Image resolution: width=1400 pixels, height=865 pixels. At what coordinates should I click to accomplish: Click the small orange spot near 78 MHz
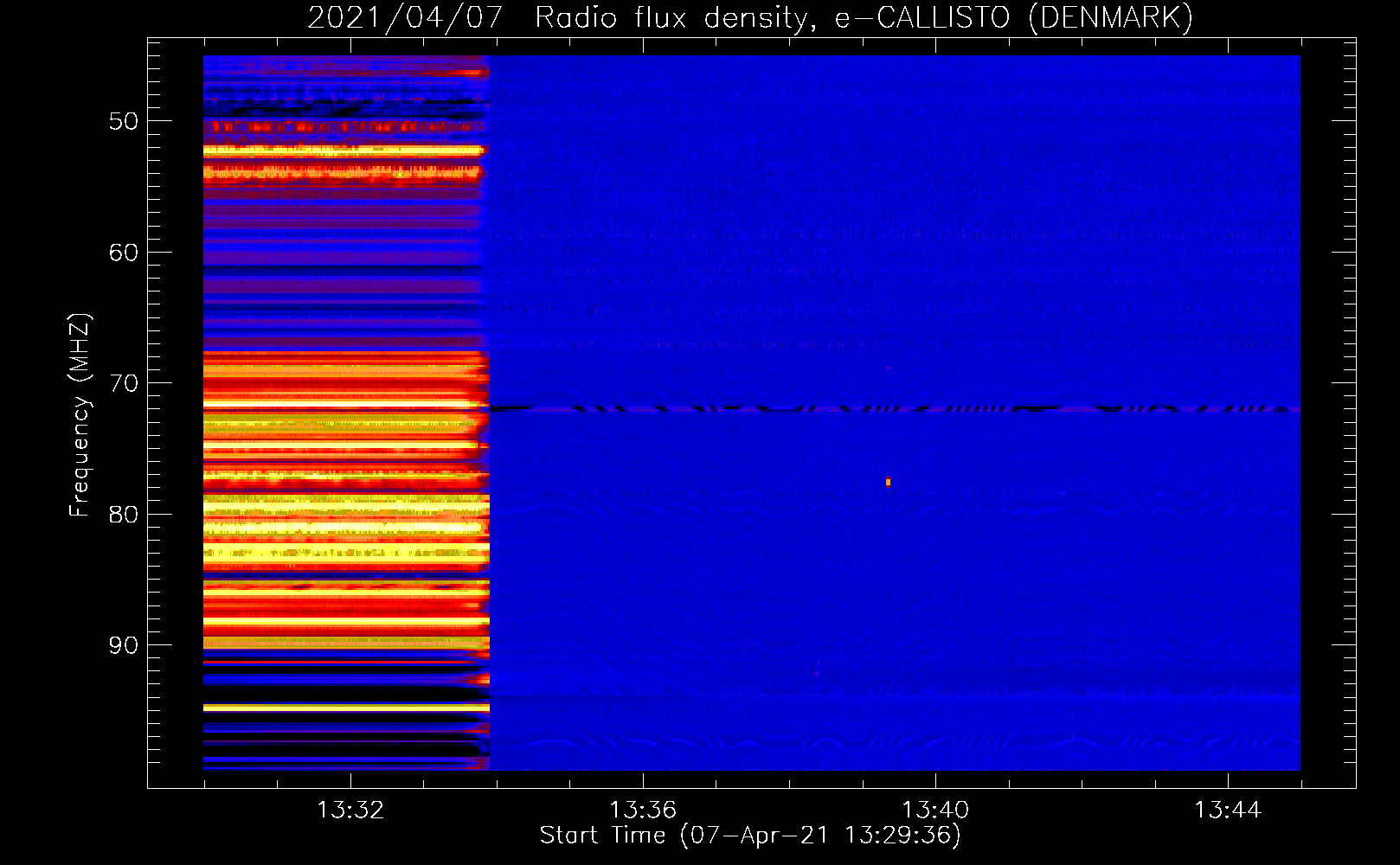click(888, 482)
